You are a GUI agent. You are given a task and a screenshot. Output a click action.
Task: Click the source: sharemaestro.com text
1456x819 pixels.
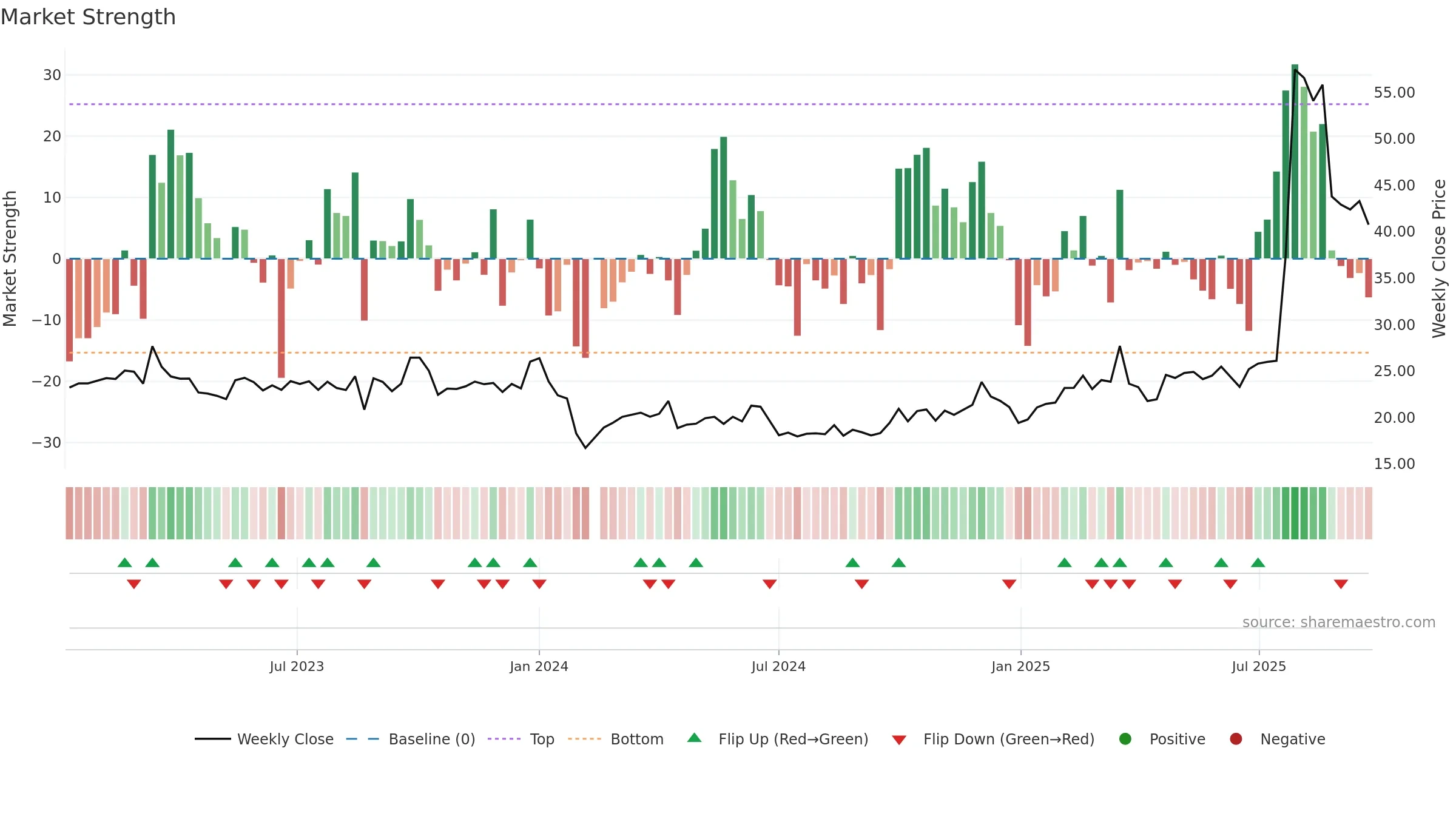pyautogui.click(x=1339, y=622)
